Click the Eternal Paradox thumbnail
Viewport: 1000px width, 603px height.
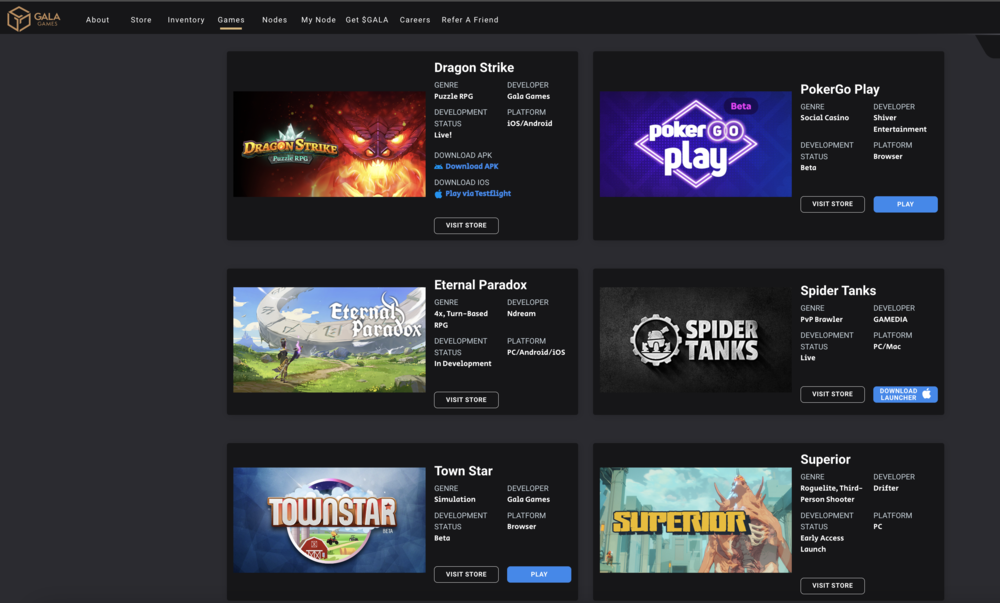(329, 340)
